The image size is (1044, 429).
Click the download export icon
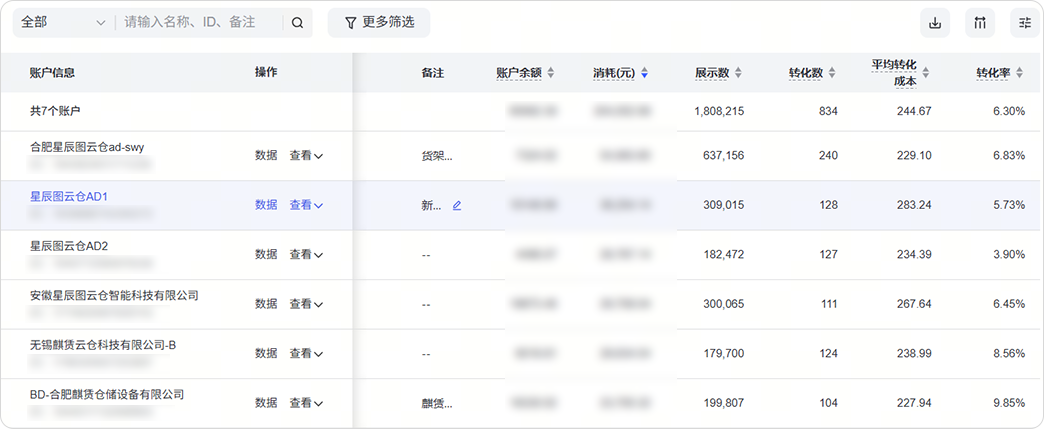click(935, 23)
